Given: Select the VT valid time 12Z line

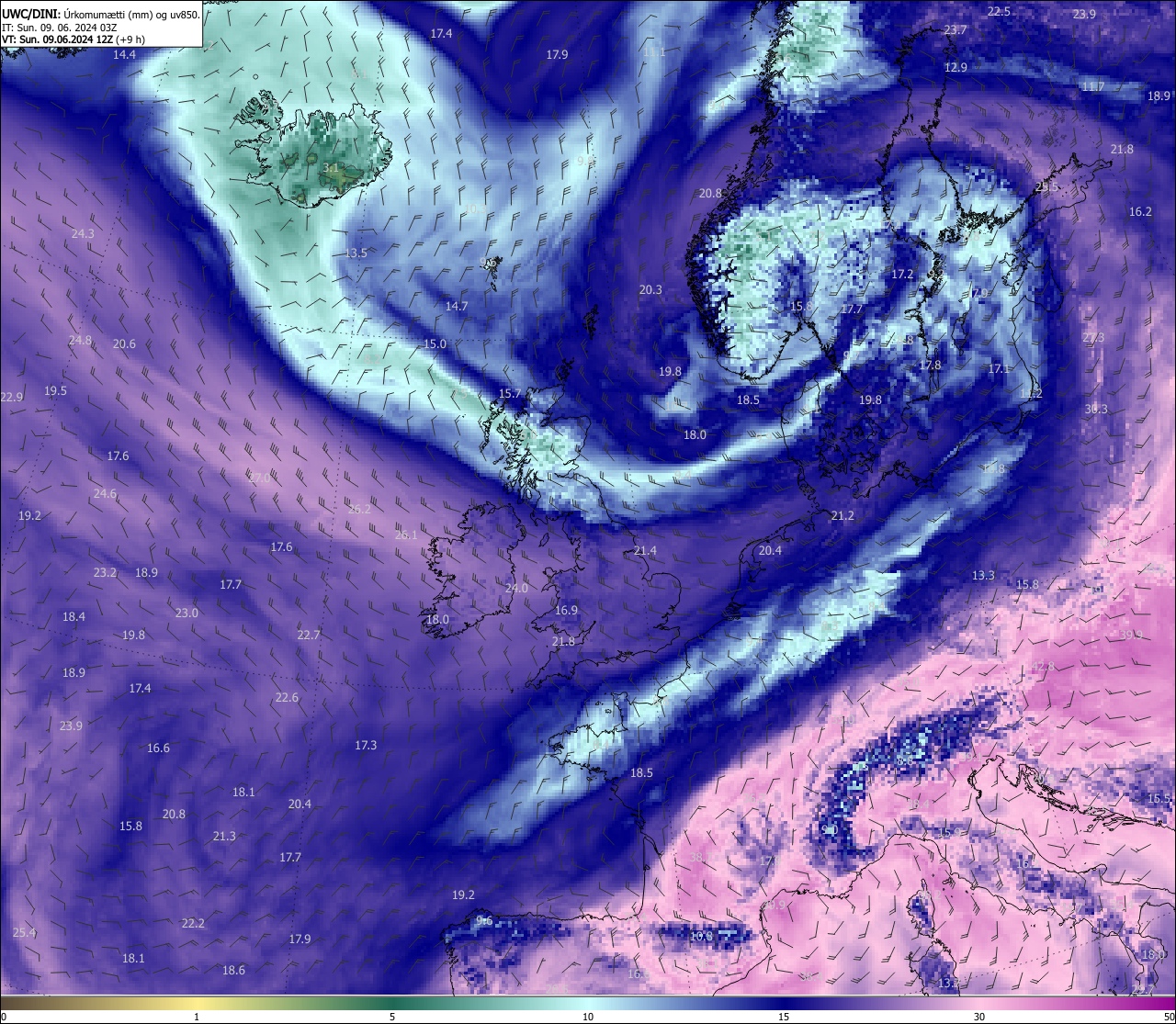Looking at the screenshot, I should tap(73, 39).
